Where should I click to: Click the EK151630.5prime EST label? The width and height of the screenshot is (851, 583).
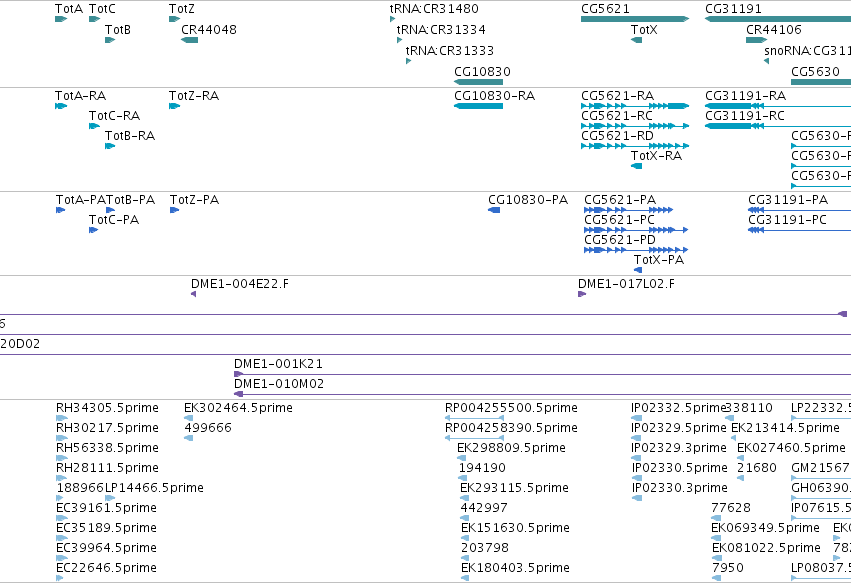click(x=515, y=528)
